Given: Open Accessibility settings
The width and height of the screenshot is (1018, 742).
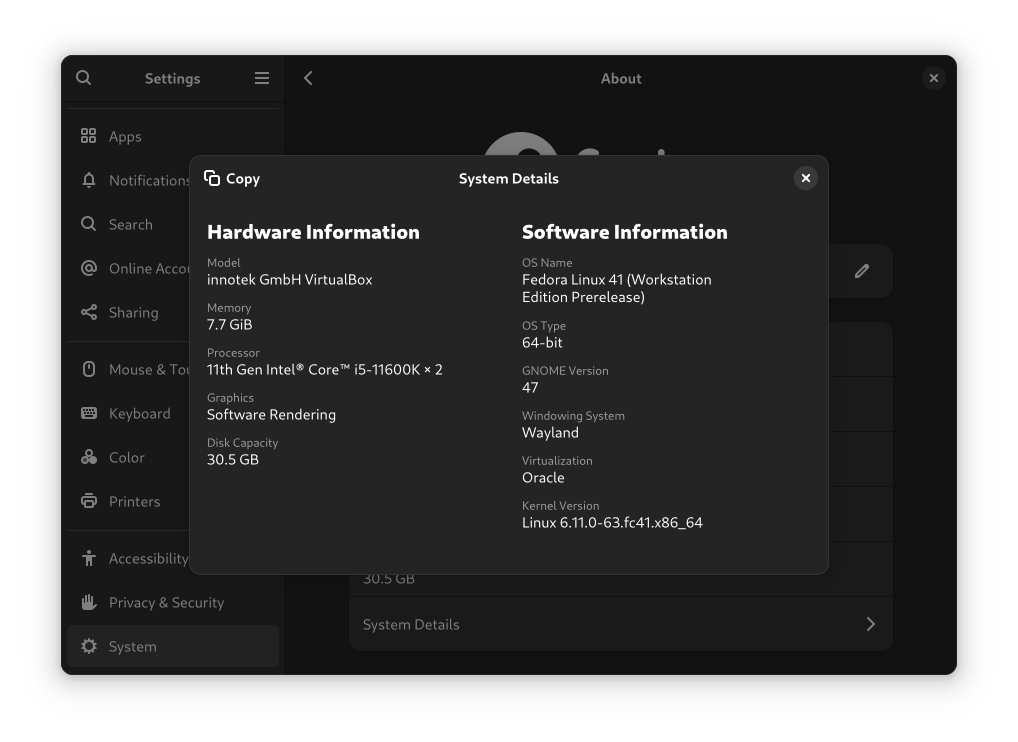Looking at the screenshot, I should click(147, 558).
